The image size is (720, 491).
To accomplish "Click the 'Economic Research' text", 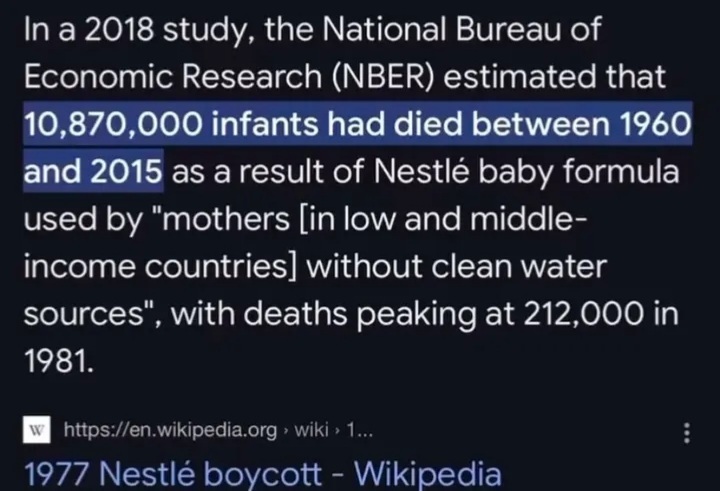I will (x=173, y=76).
